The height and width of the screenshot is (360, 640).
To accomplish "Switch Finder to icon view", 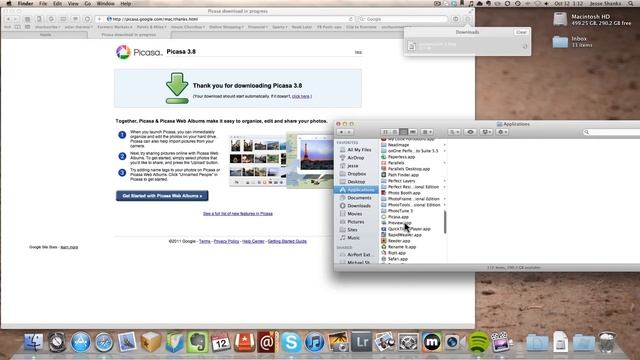I will pyautogui.click(x=385, y=132).
